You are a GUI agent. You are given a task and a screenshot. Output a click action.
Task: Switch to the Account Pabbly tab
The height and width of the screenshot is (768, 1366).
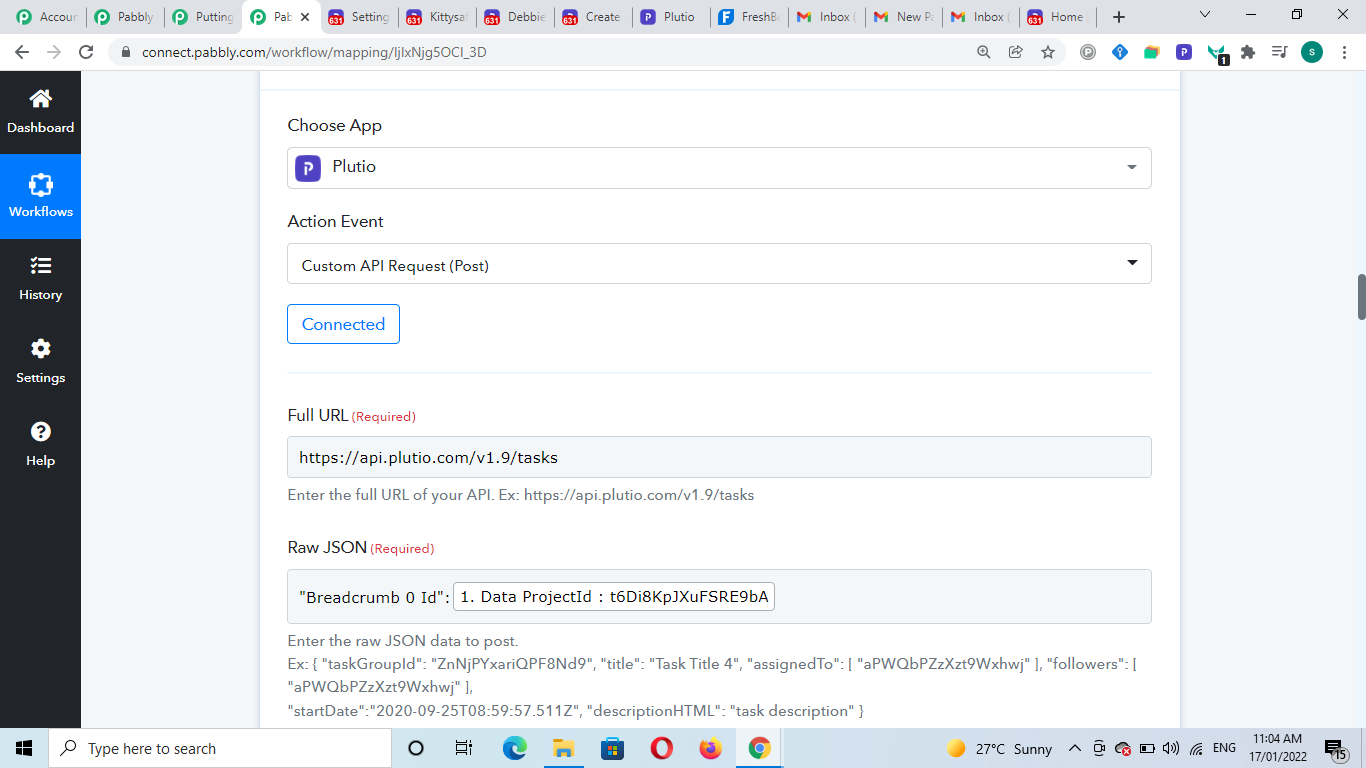(45, 17)
